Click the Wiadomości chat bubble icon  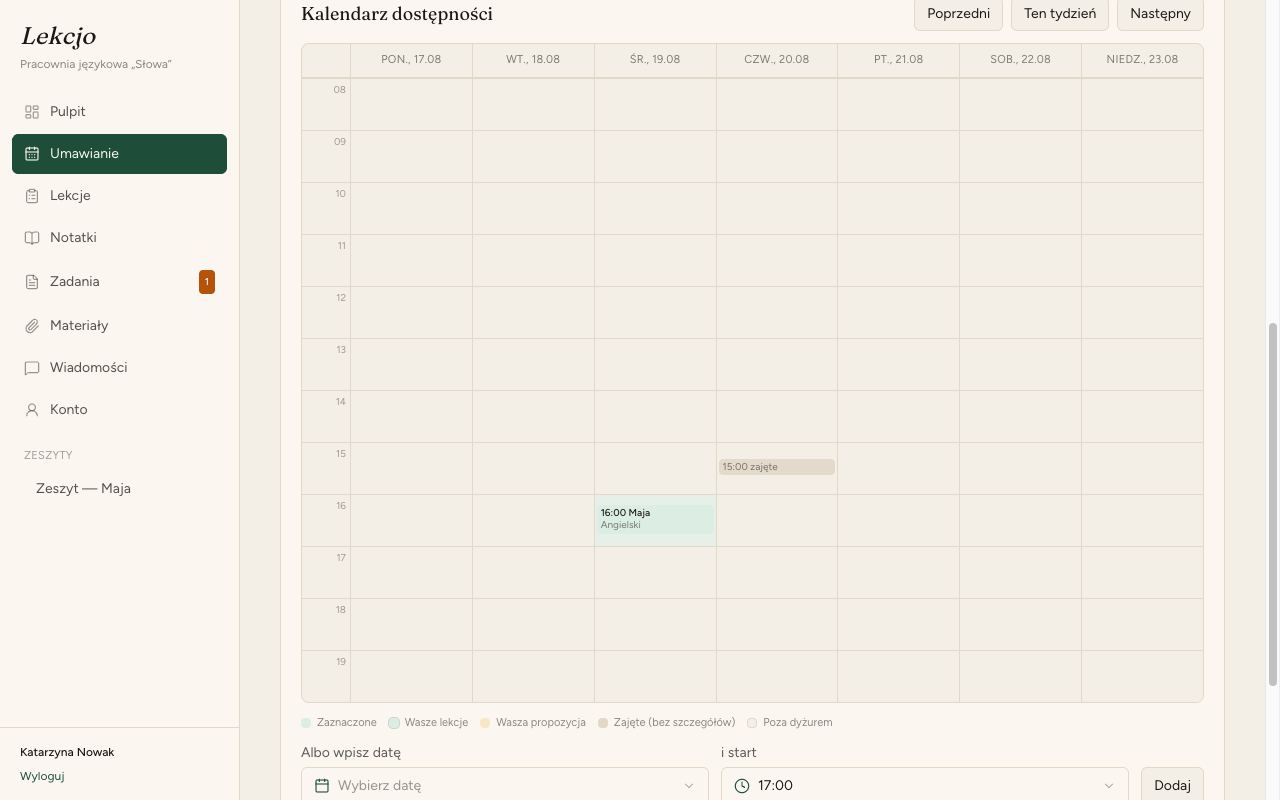tap(32, 368)
